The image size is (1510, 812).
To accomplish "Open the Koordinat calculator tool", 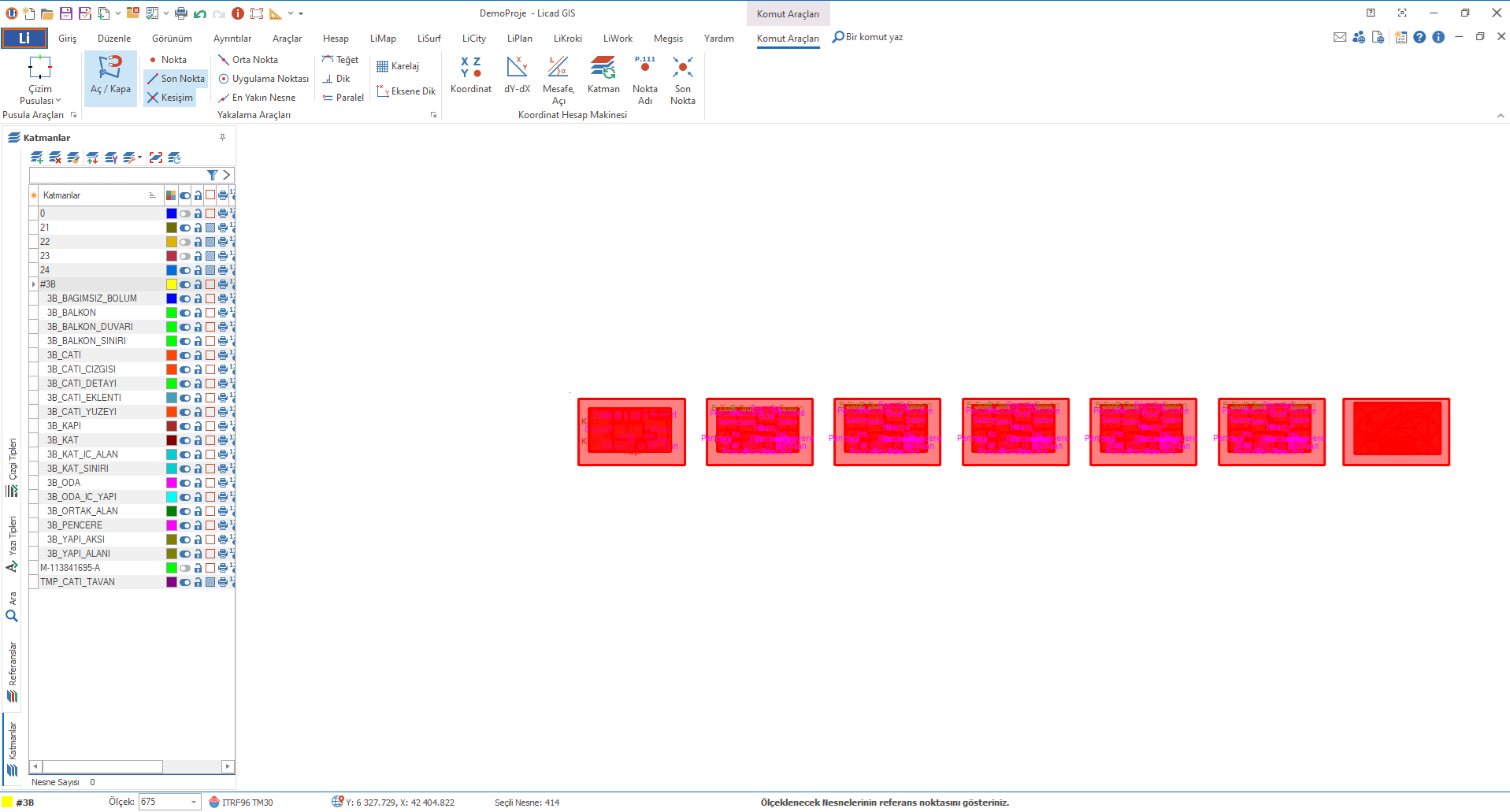I will pyautogui.click(x=471, y=76).
